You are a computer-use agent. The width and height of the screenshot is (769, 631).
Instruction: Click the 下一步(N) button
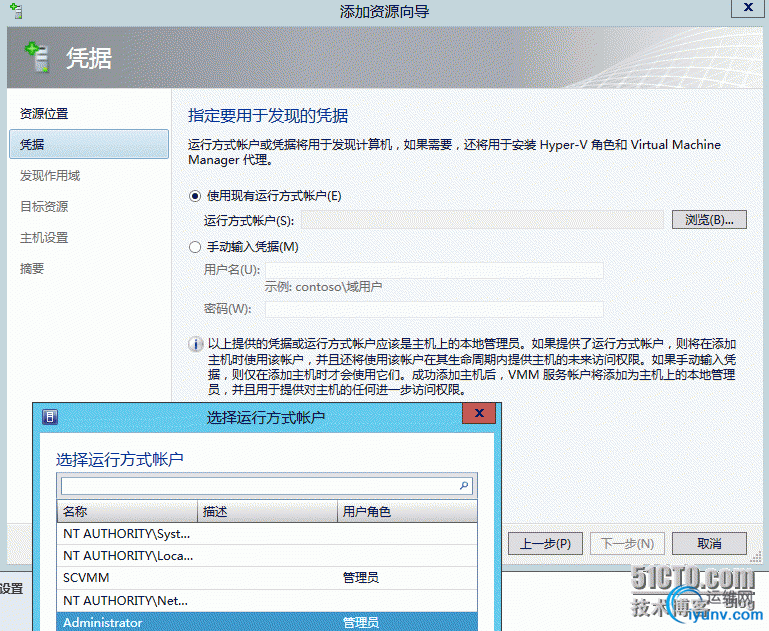(x=627, y=543)
